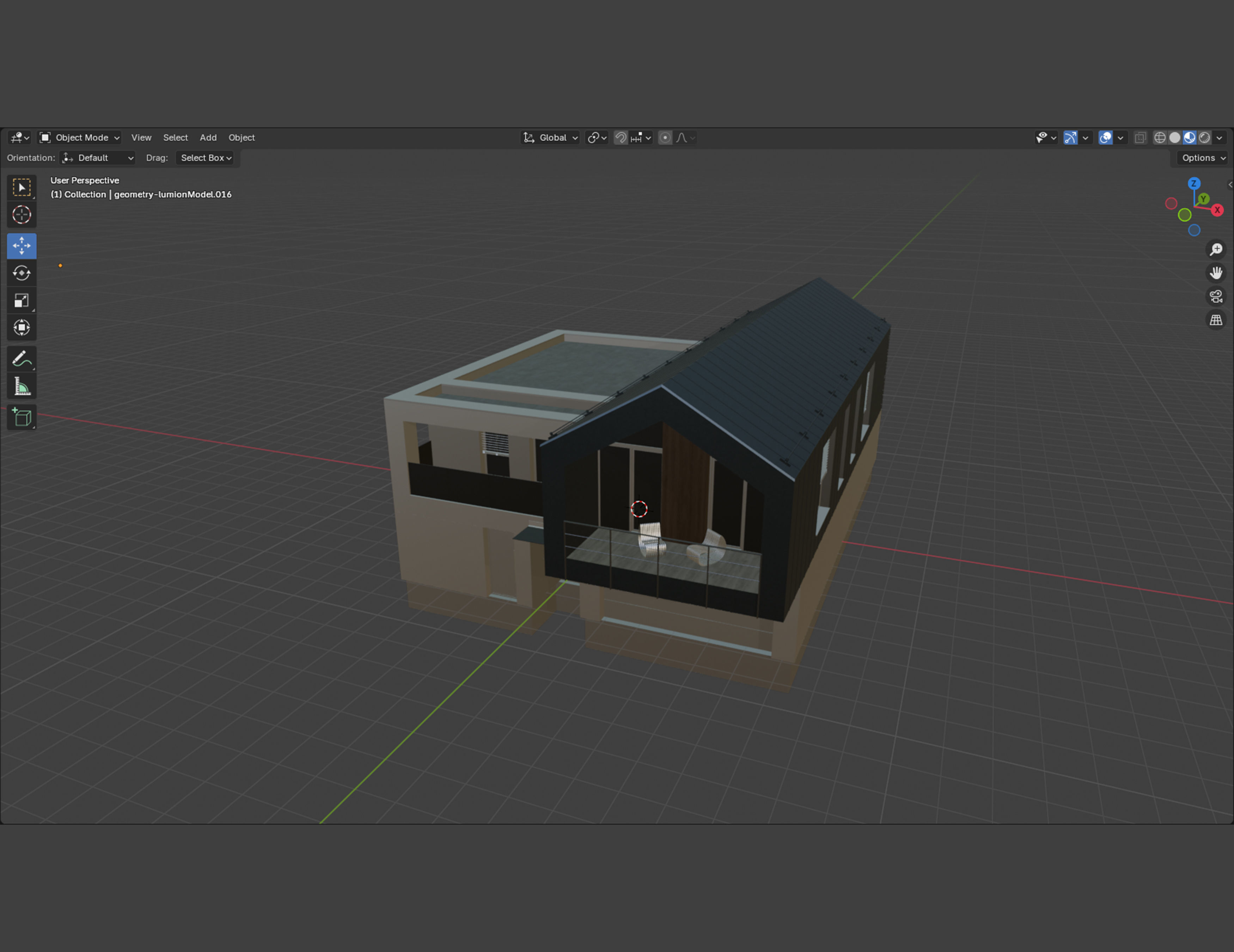Open the Object Mode dropdown

click(x=80, y=138)
